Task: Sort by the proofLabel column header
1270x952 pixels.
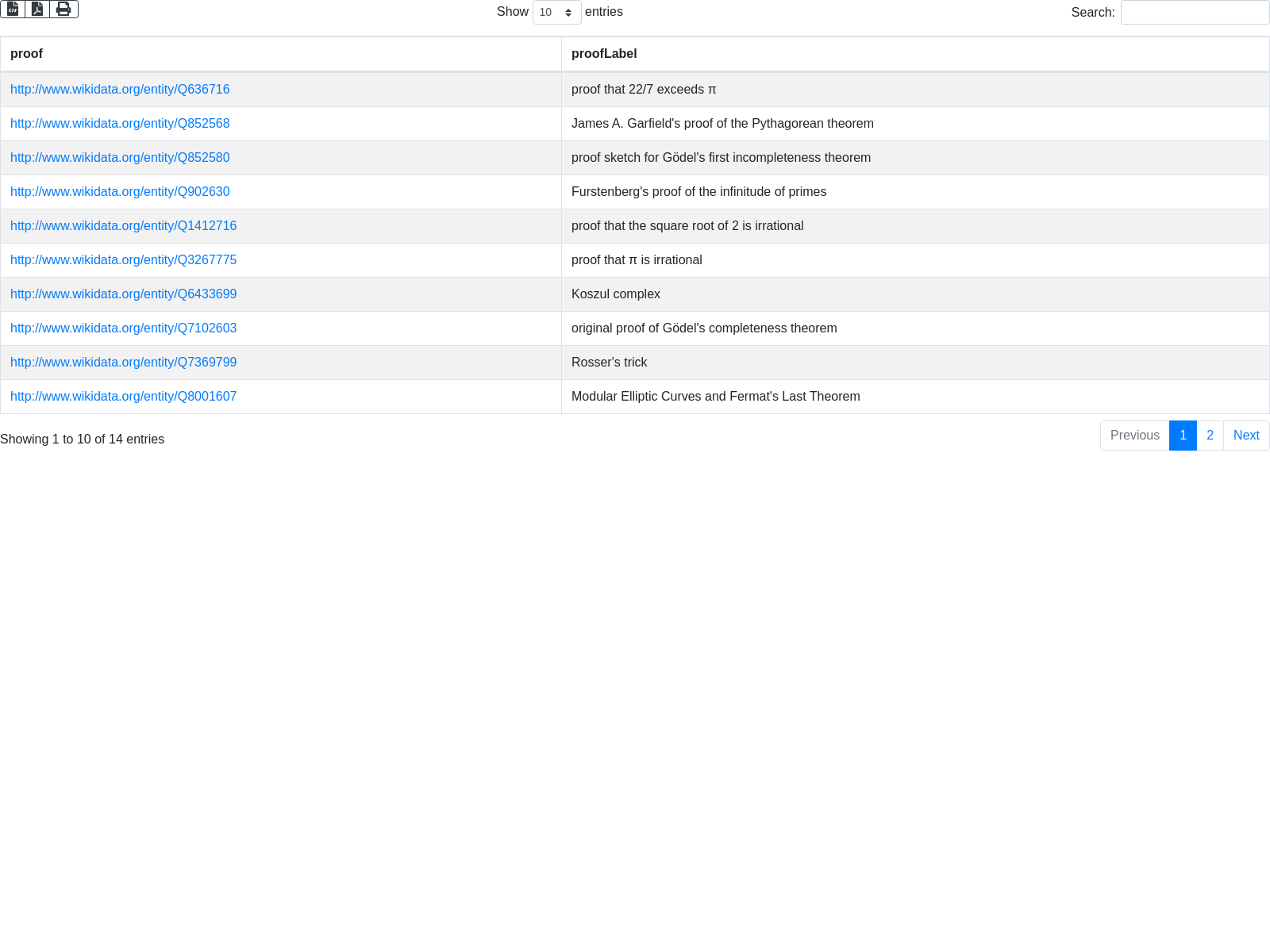Action: pyautogui.click(x=604, y=54)
